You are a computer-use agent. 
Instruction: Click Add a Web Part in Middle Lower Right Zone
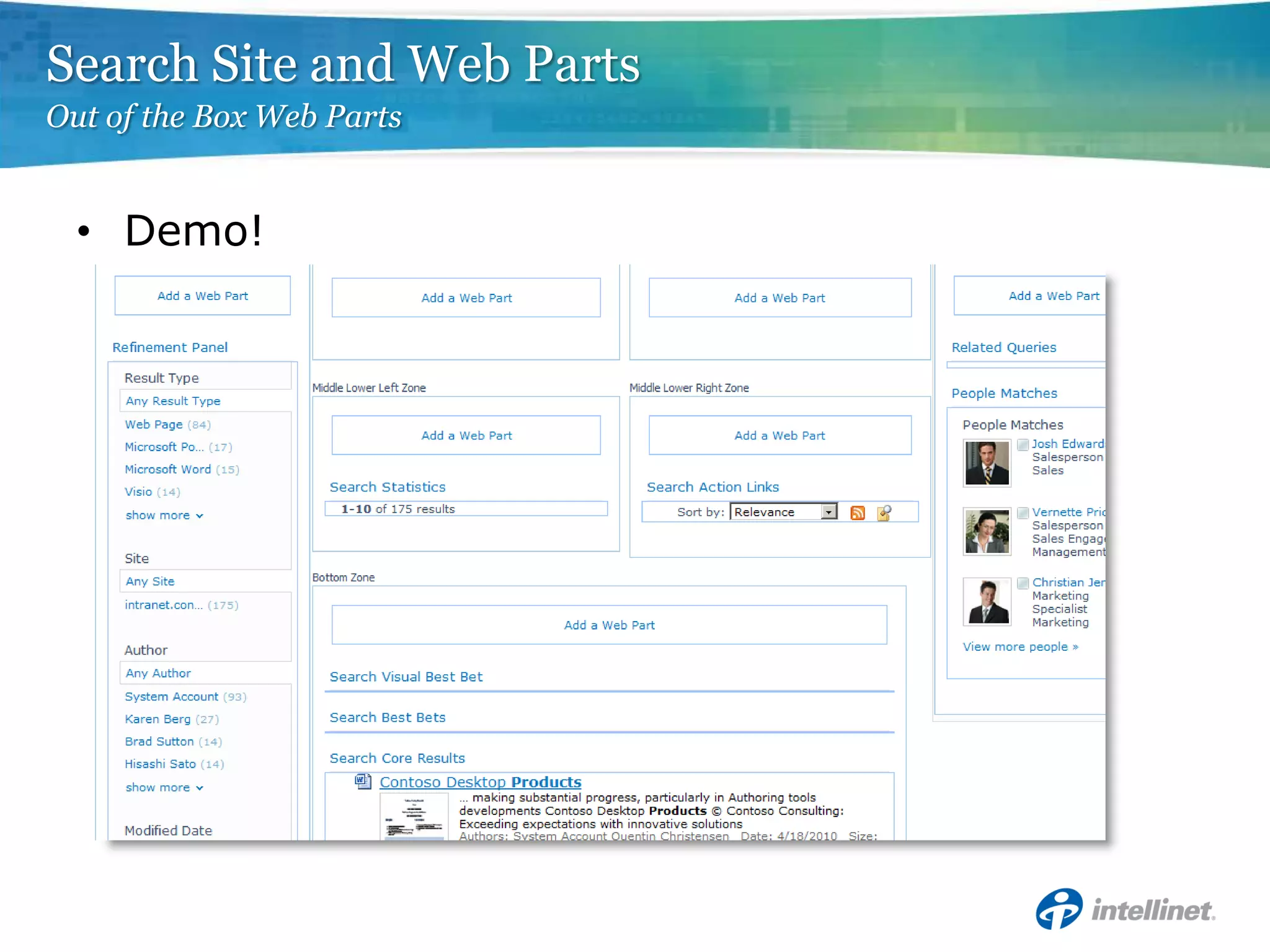[780, 435]
